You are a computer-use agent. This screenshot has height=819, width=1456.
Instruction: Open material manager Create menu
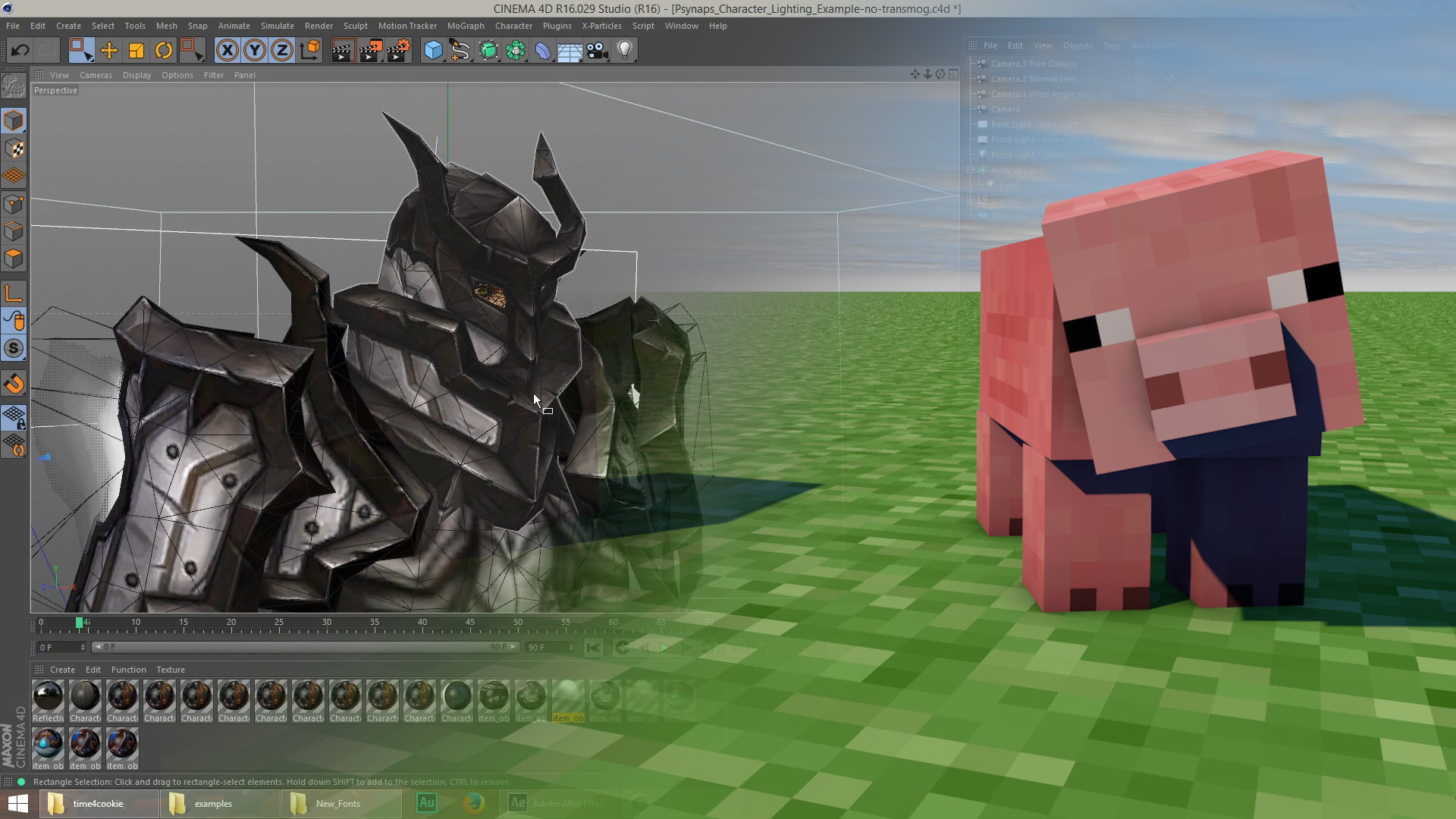pos(62,670)
